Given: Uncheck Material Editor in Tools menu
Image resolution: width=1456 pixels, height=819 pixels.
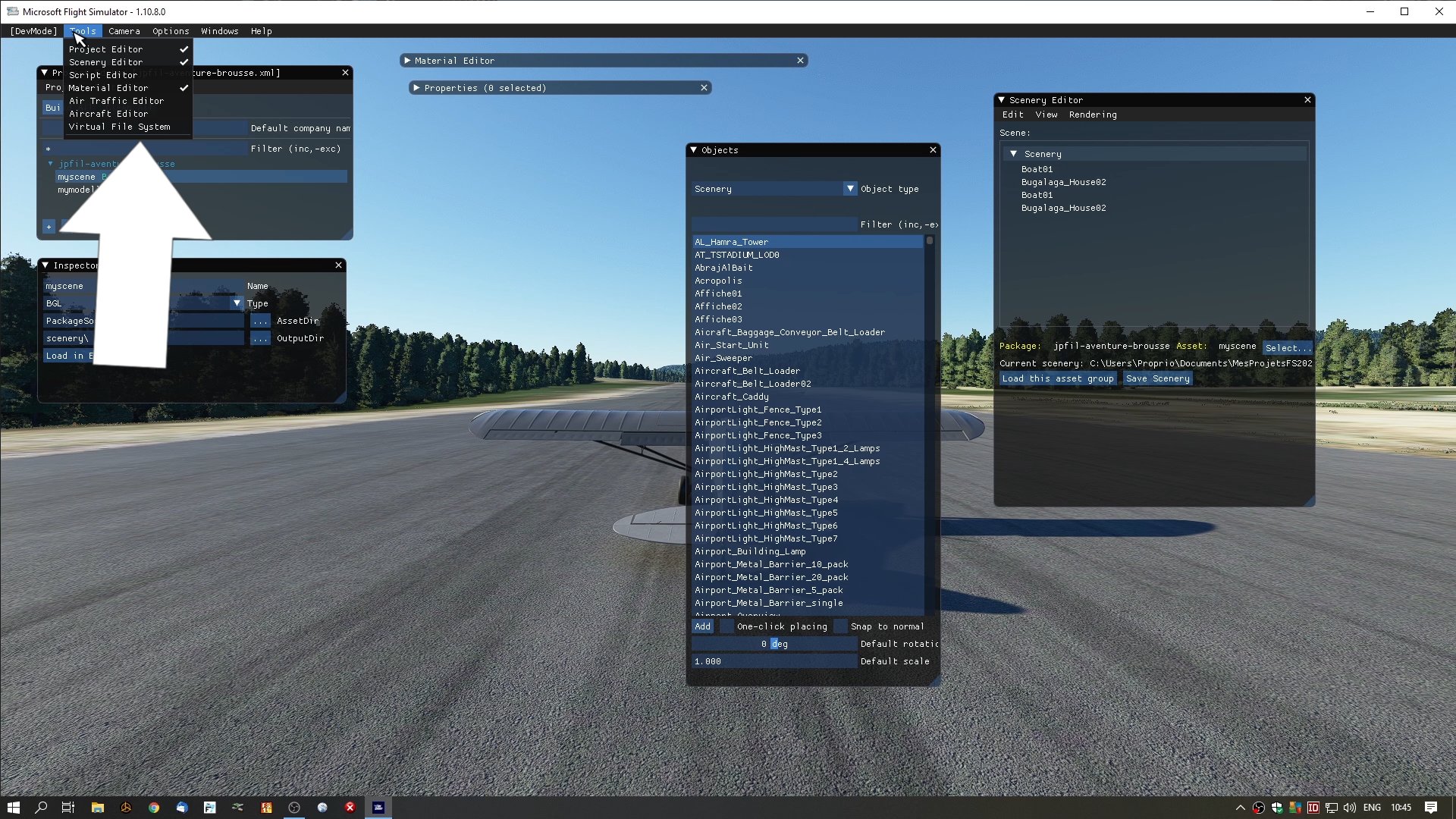Looking at the screenshot, I should coord(108,88).
